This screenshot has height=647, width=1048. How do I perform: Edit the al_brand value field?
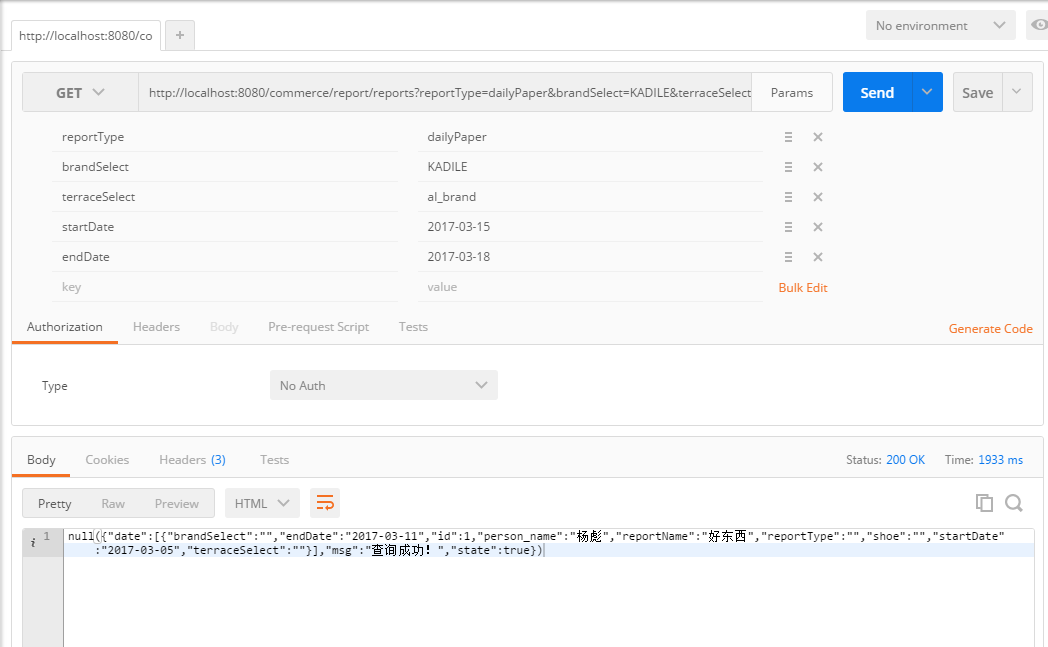tap(590, 197)
